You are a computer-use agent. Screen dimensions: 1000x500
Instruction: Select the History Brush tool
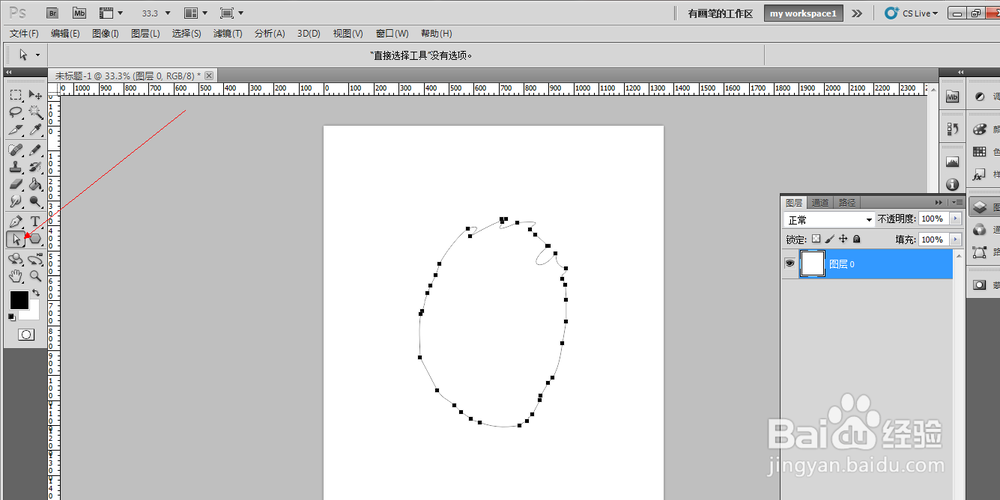[x=36, y=167]
